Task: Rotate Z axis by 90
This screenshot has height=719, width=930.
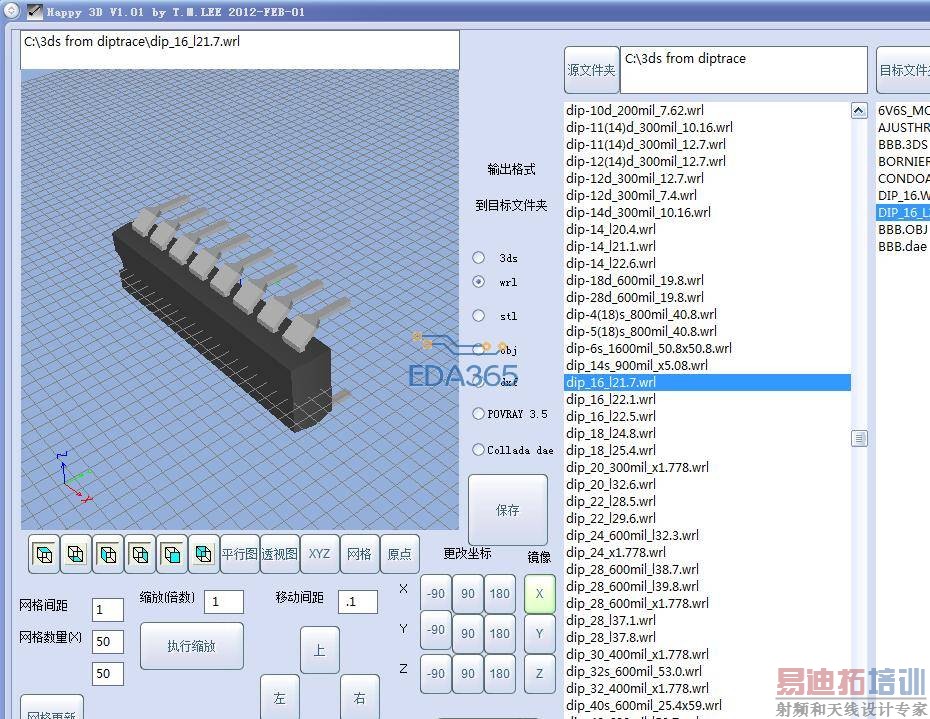Action: click(468, 673)
